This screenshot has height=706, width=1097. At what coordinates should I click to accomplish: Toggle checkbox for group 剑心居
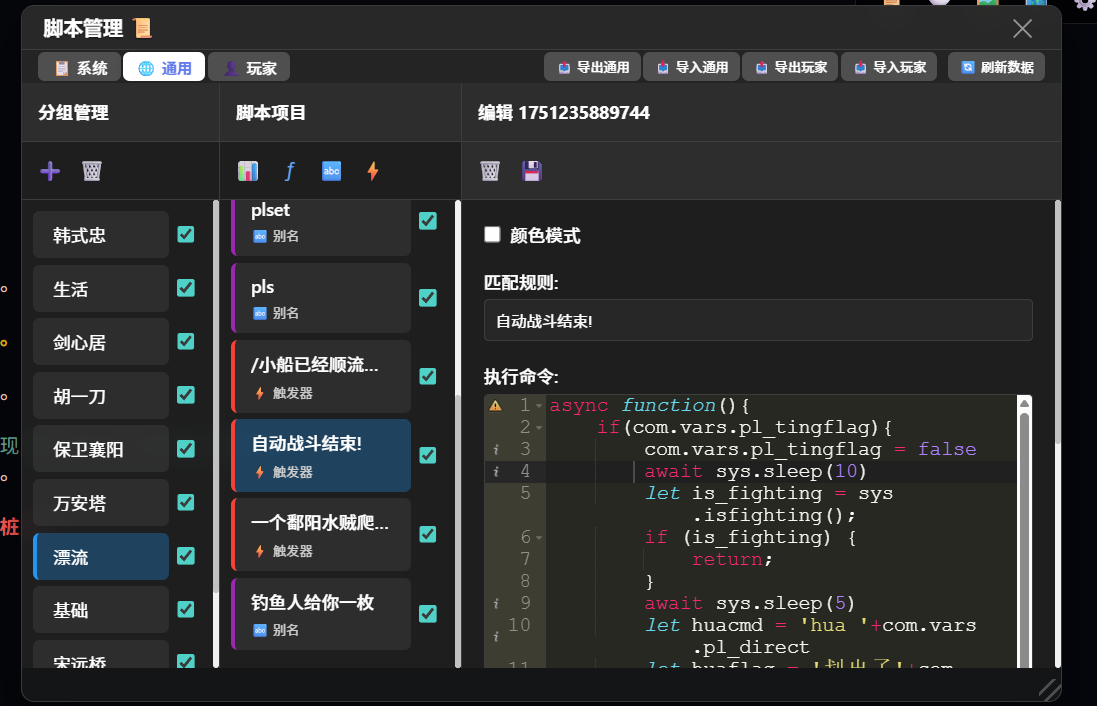(185, 341)
